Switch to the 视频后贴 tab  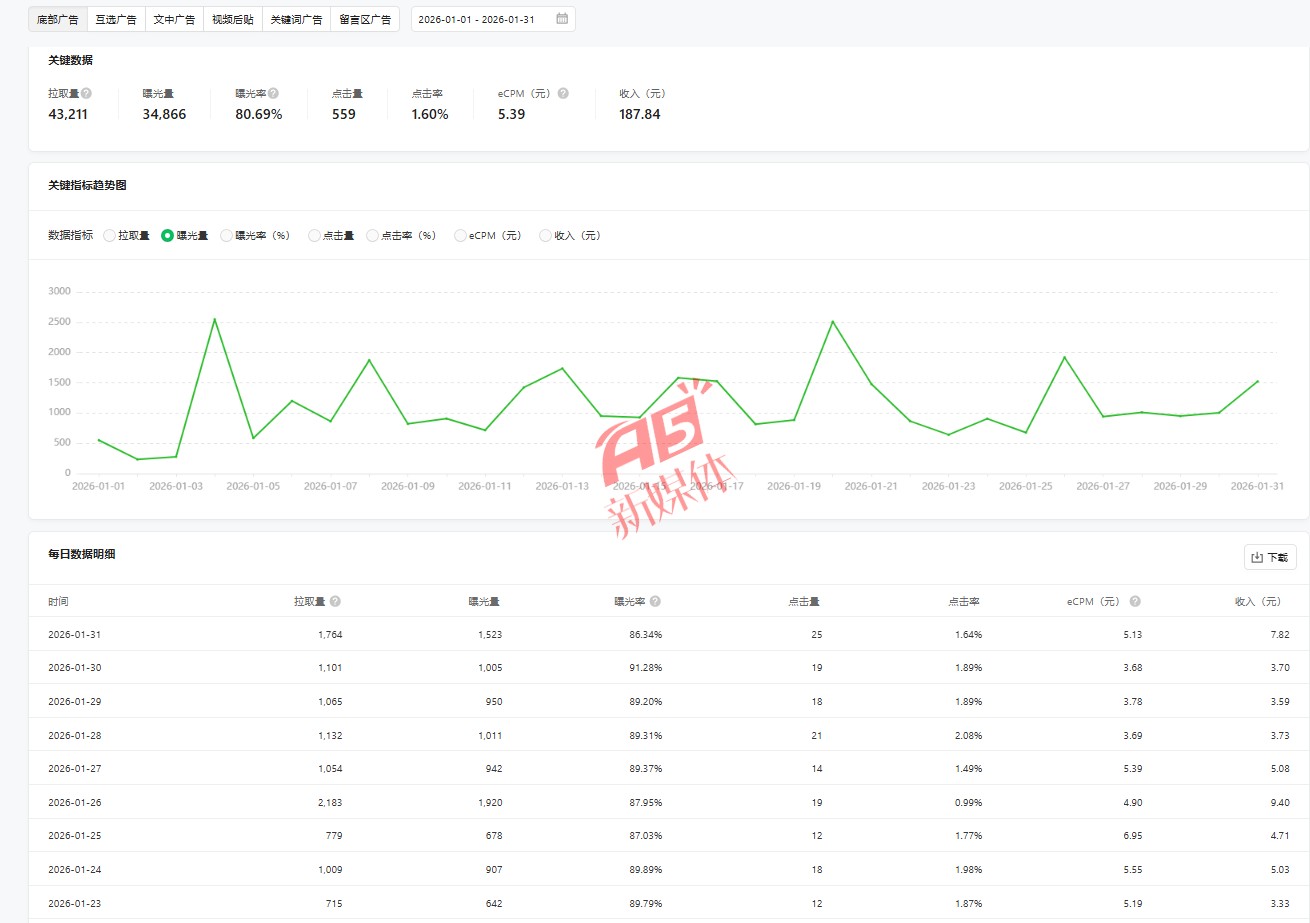[x=233, y=19]
